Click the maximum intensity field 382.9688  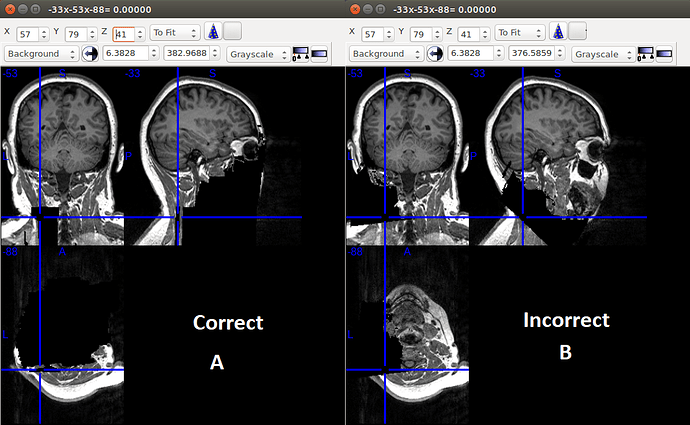tap(187, 53)
